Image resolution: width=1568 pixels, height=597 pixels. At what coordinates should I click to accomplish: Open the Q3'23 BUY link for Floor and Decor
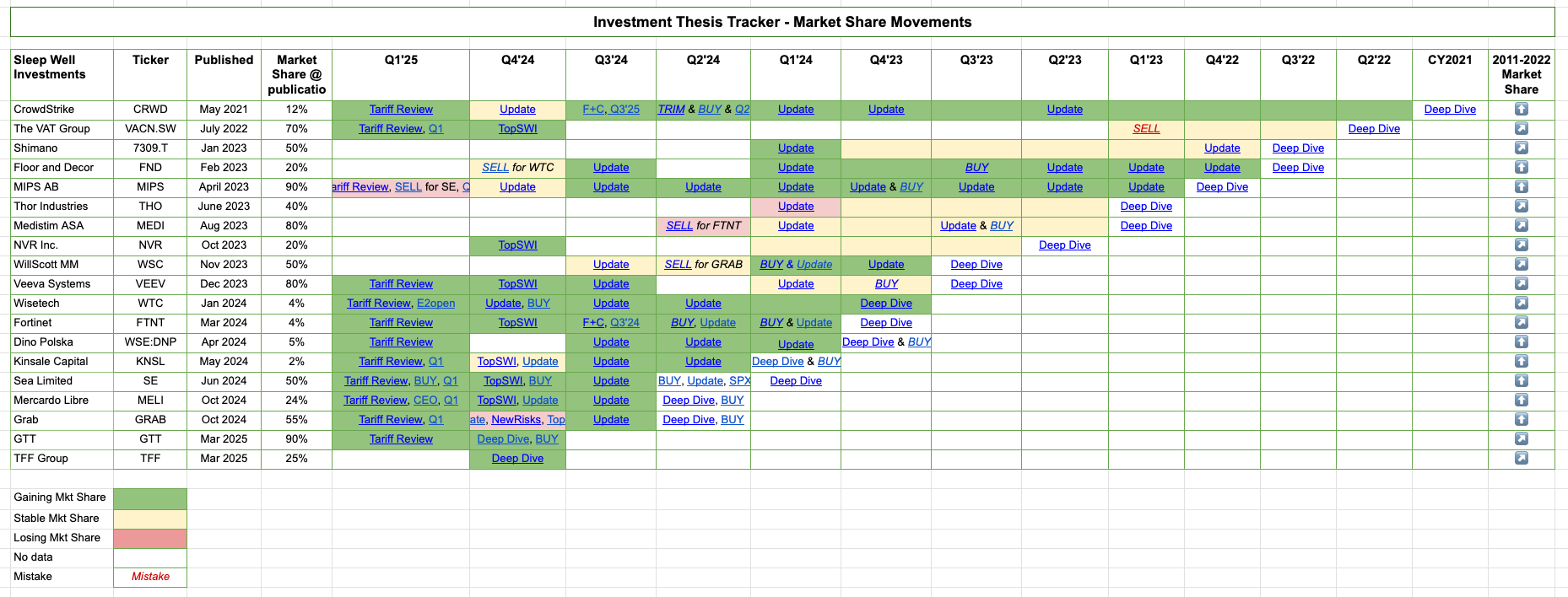point(976,167)
